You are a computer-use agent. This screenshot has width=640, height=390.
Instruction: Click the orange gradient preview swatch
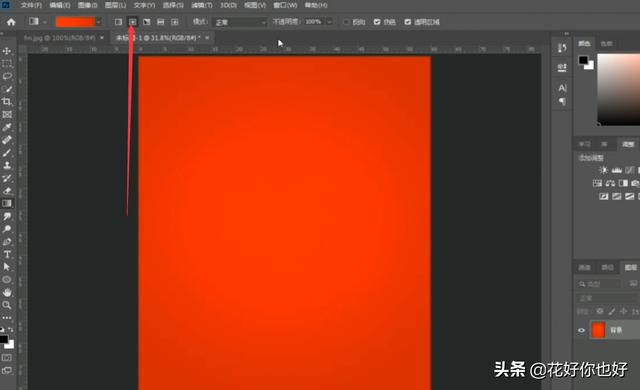[75, 22]
